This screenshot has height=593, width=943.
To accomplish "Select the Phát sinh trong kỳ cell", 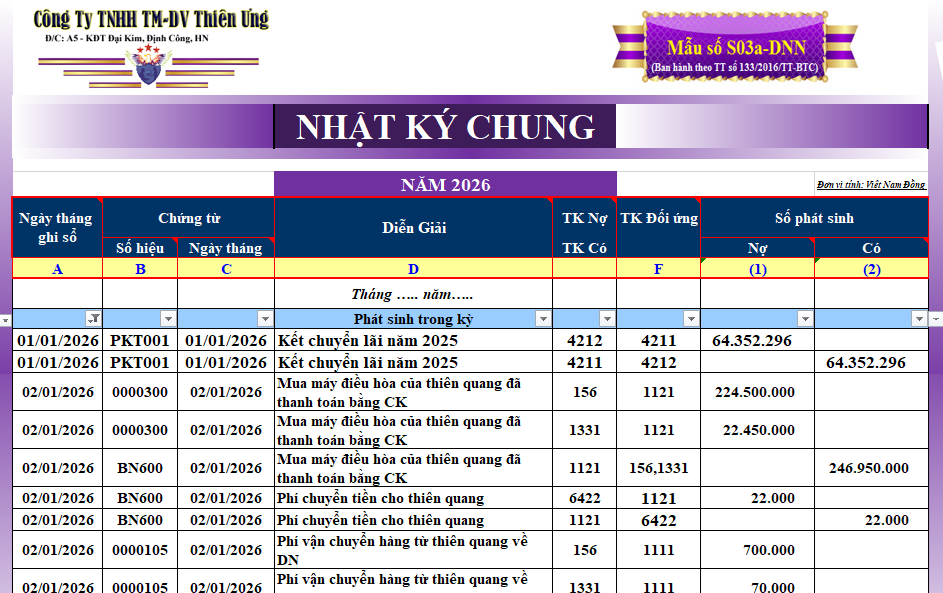I will coord(414,319).
